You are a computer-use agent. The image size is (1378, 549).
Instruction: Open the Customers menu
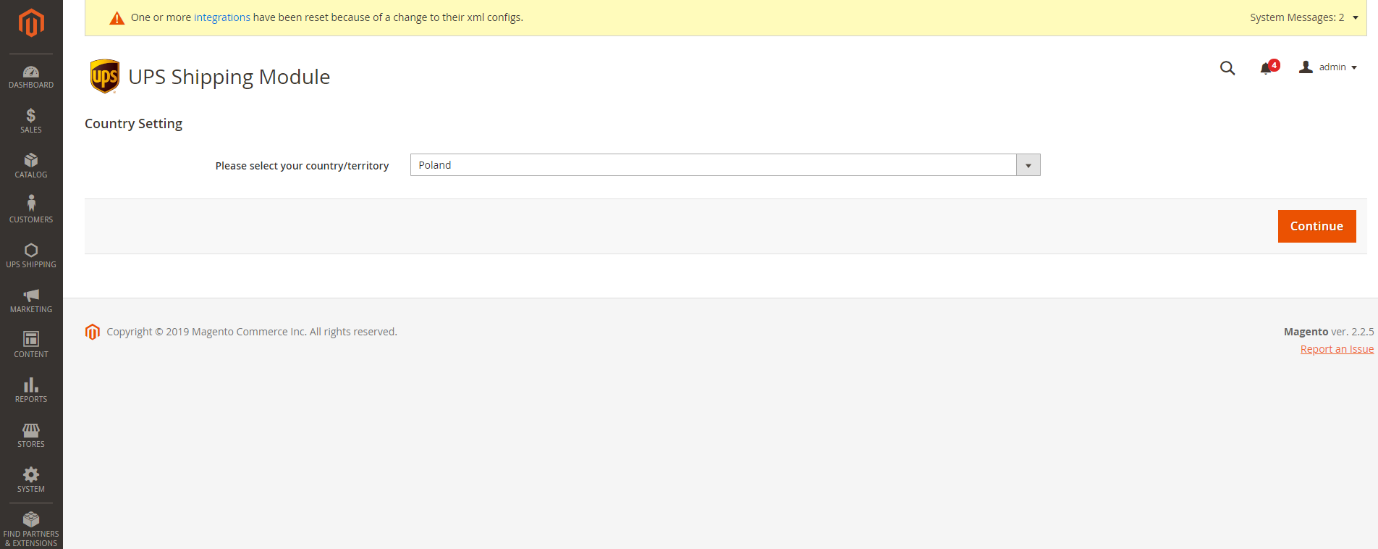pyautogui.click(x=31, y=211)
